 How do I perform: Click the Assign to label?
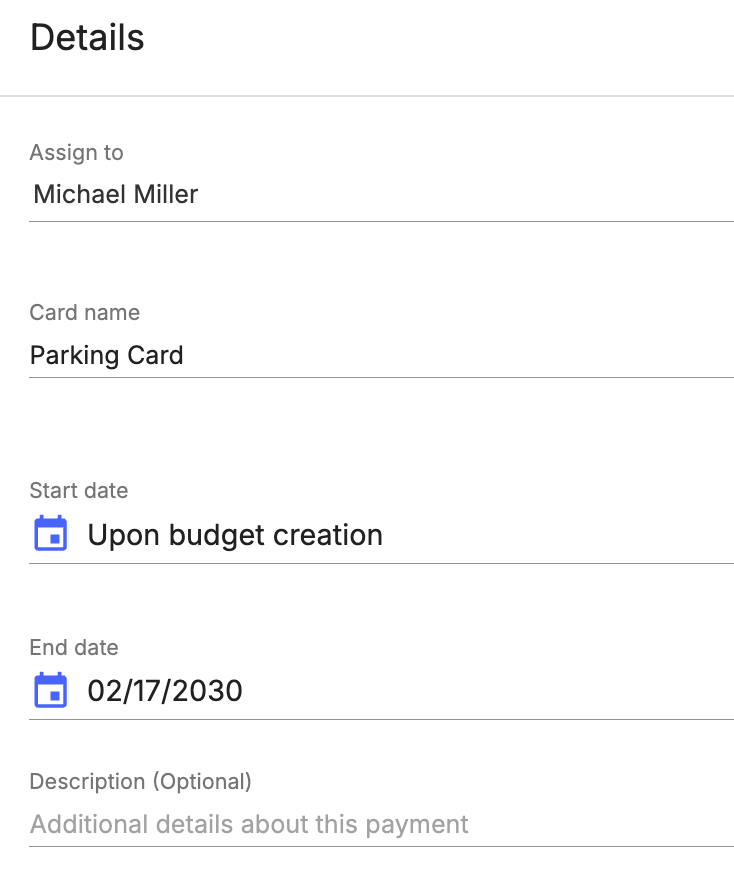pyautogui.click(x=76, y=153)
